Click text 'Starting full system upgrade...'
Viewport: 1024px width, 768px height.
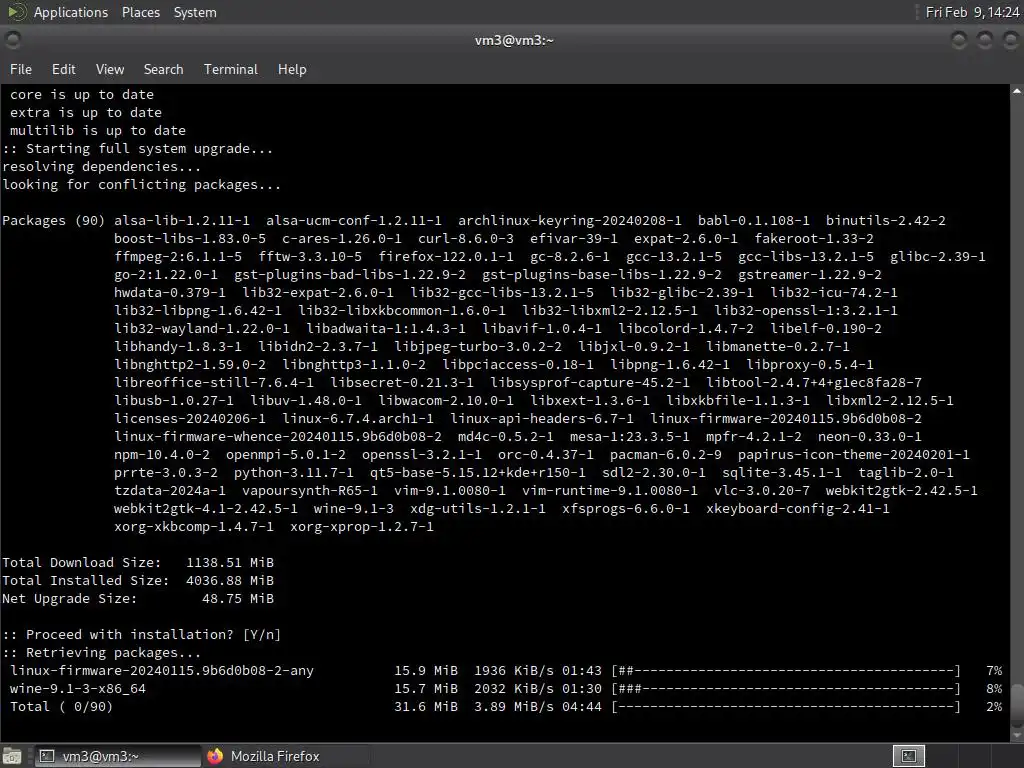(150, 149)
